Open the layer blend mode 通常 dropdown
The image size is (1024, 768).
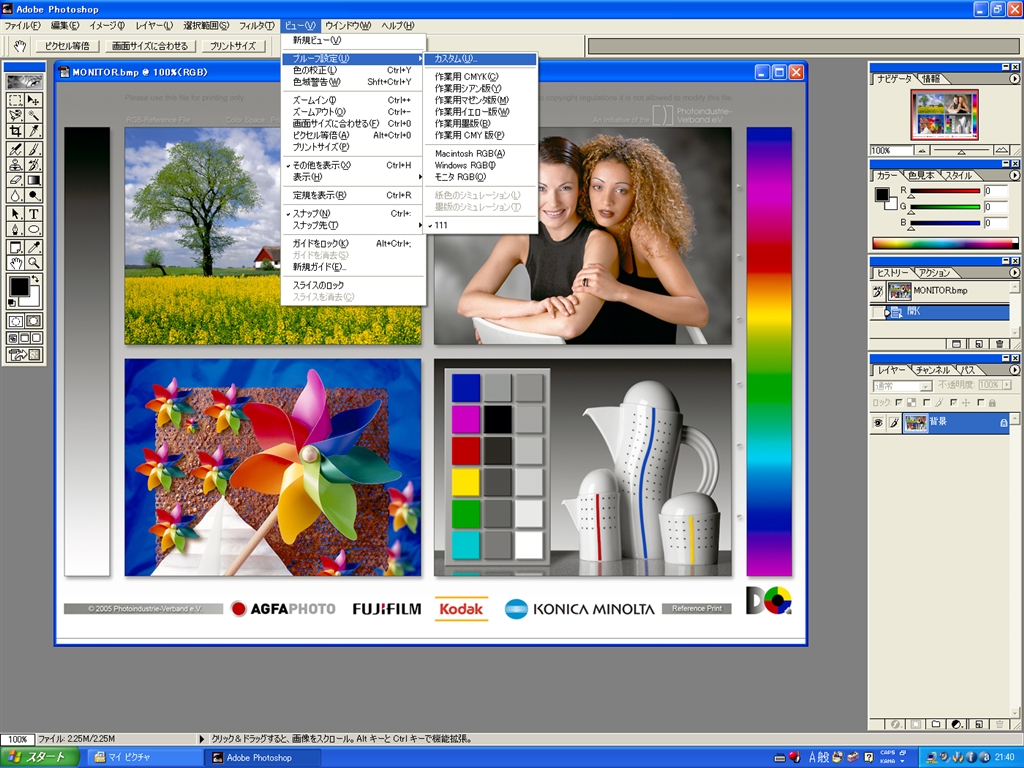click(902, 385)
